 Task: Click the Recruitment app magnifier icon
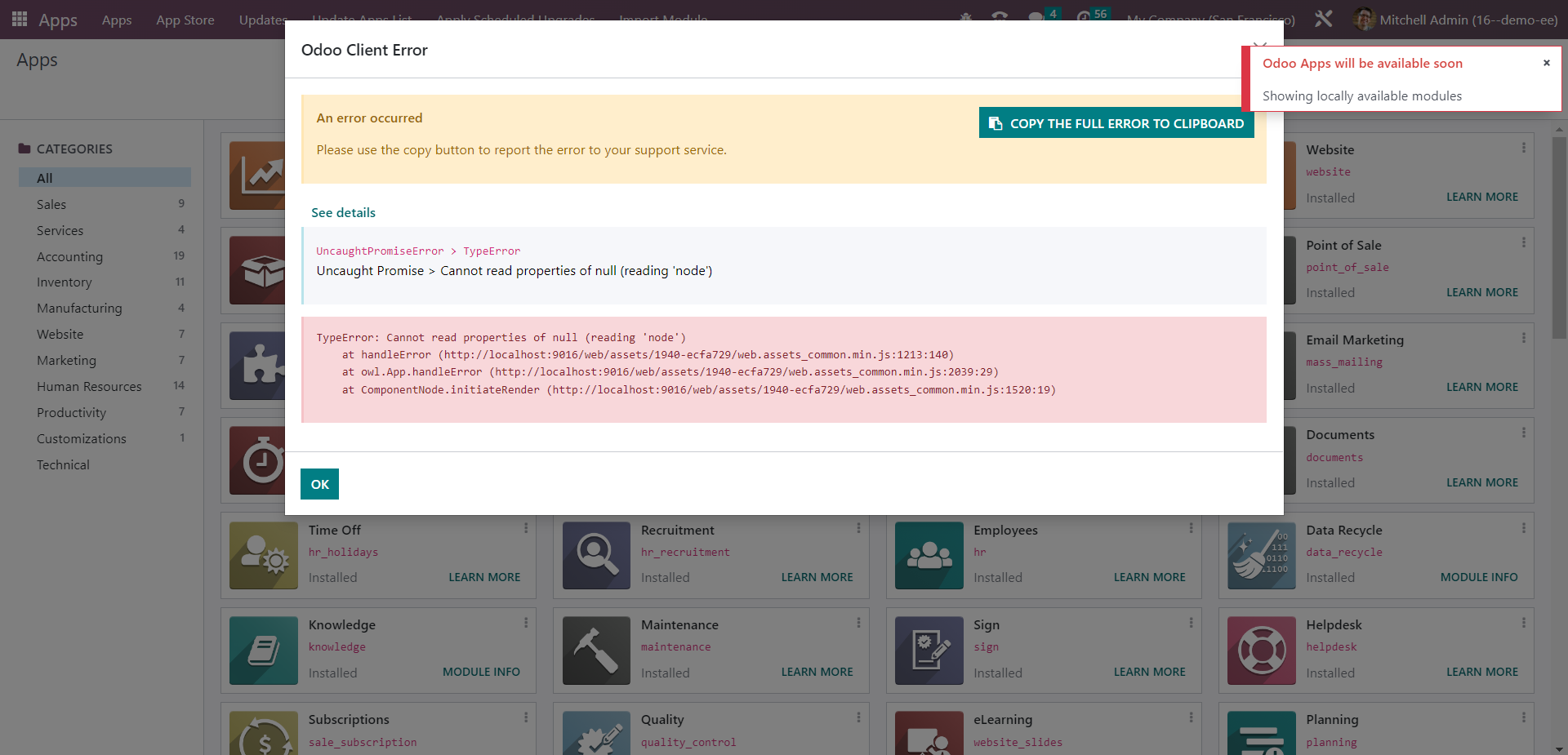click(x=596, y=556)
